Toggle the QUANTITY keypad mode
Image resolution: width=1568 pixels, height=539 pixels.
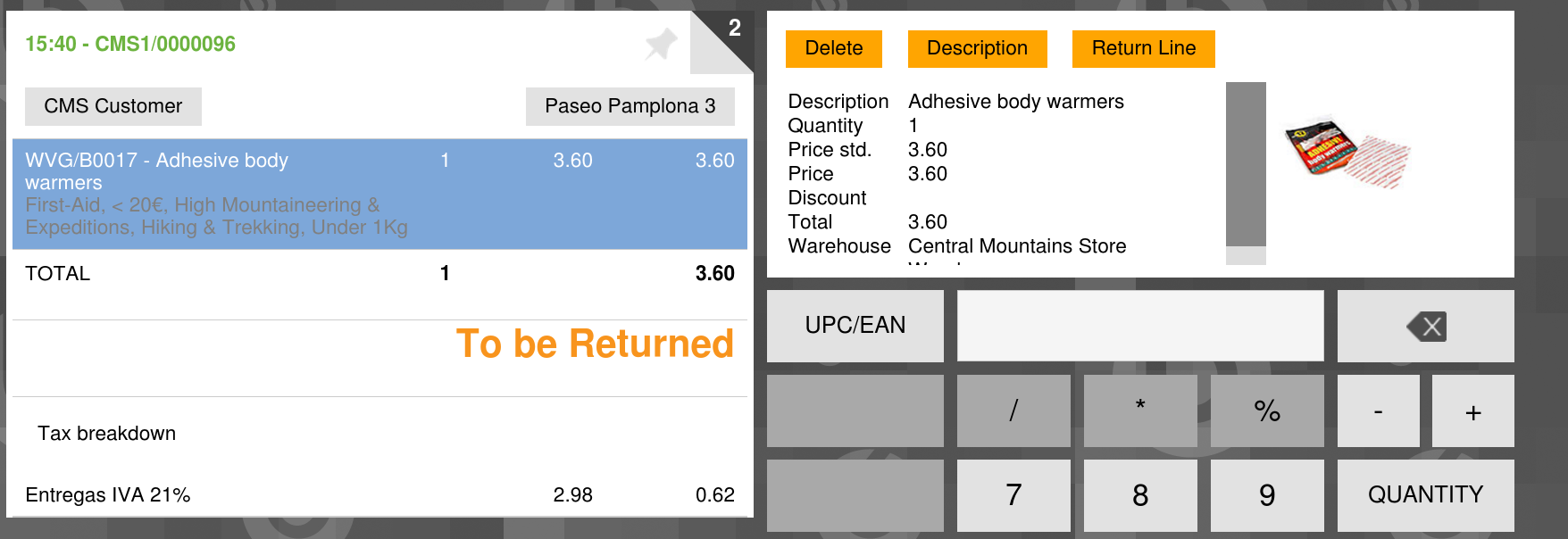[x=1425, y=495]
